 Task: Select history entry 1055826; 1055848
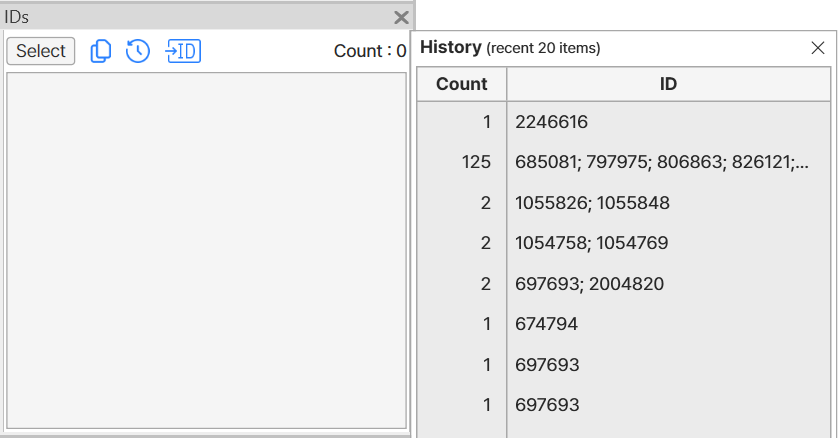click(x=592, y=203)
